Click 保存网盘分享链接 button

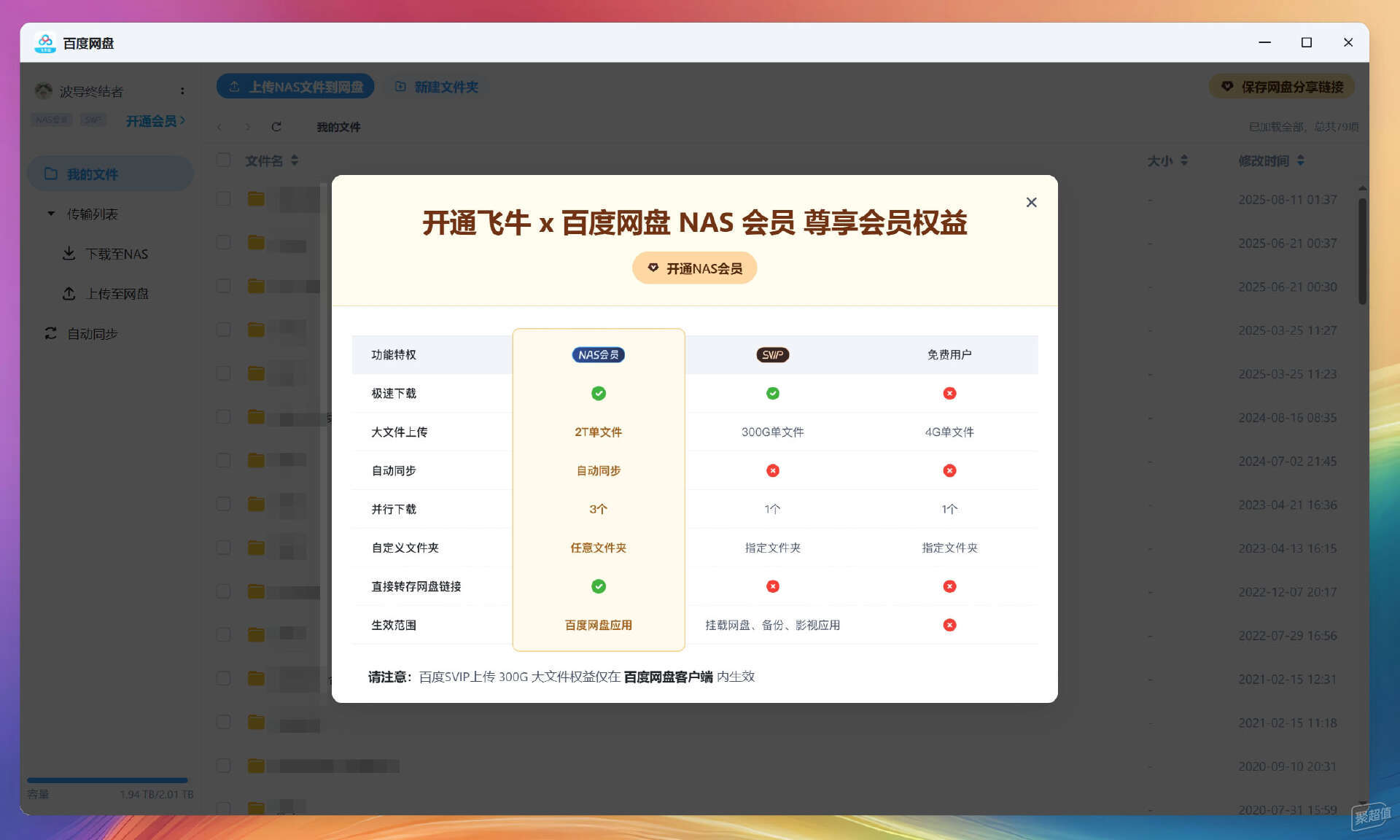[1282, 87]
